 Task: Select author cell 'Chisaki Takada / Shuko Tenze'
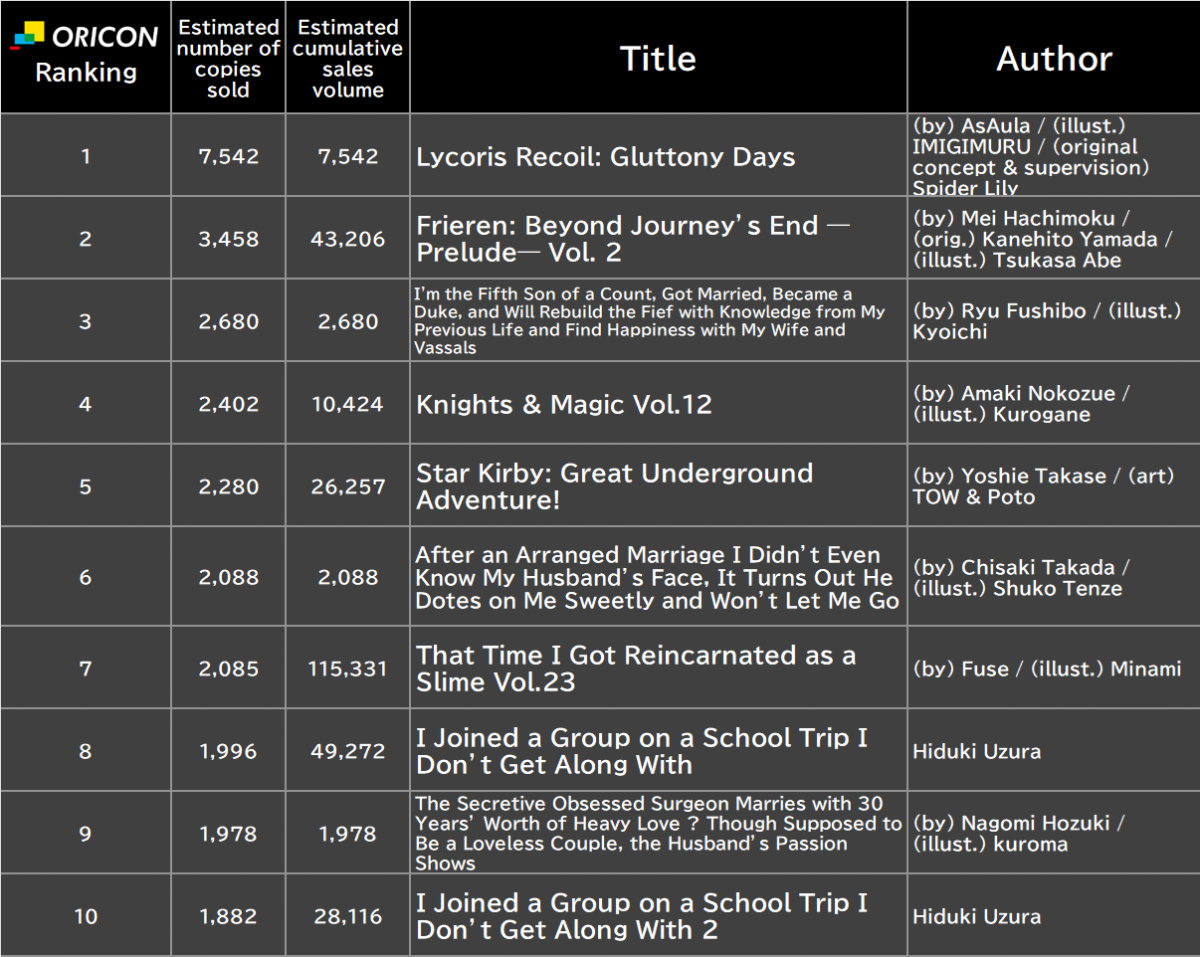pyautogui.click(x=1053, y=578)
